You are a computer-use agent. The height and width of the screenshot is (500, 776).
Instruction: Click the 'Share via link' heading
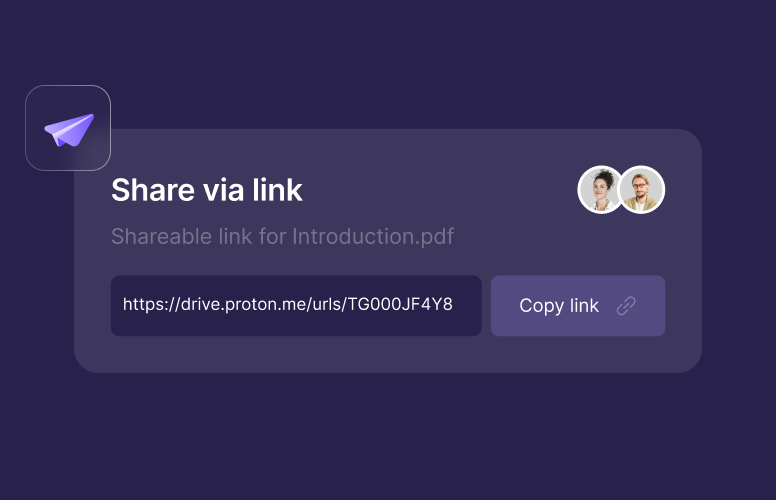click(207, 190)
